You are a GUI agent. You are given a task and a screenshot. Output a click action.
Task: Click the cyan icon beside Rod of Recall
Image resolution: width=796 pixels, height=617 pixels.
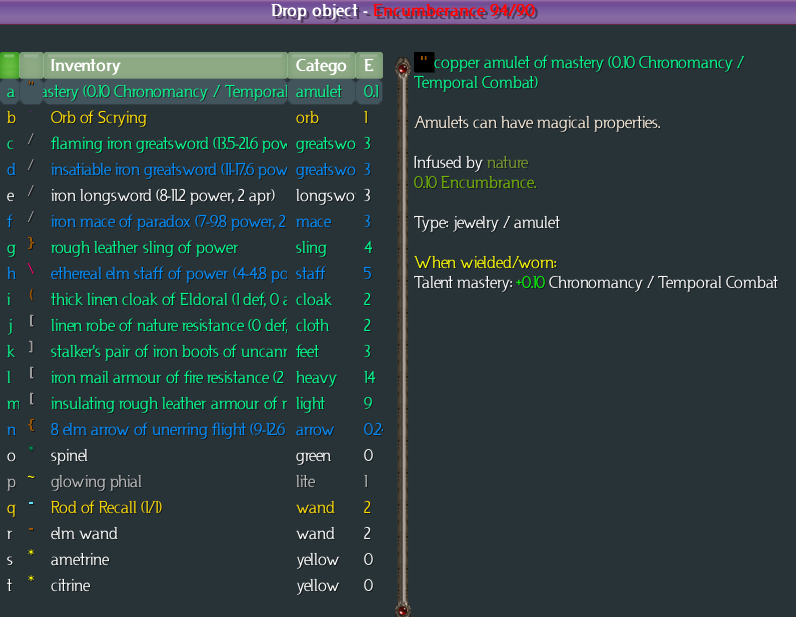31,503
